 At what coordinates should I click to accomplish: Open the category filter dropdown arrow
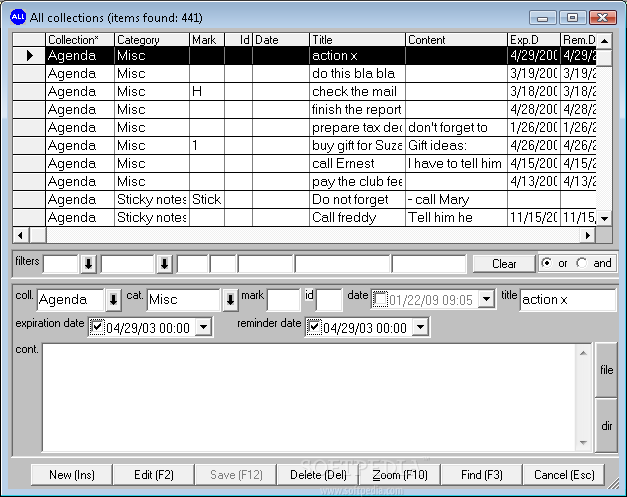(x=164, y=264)
